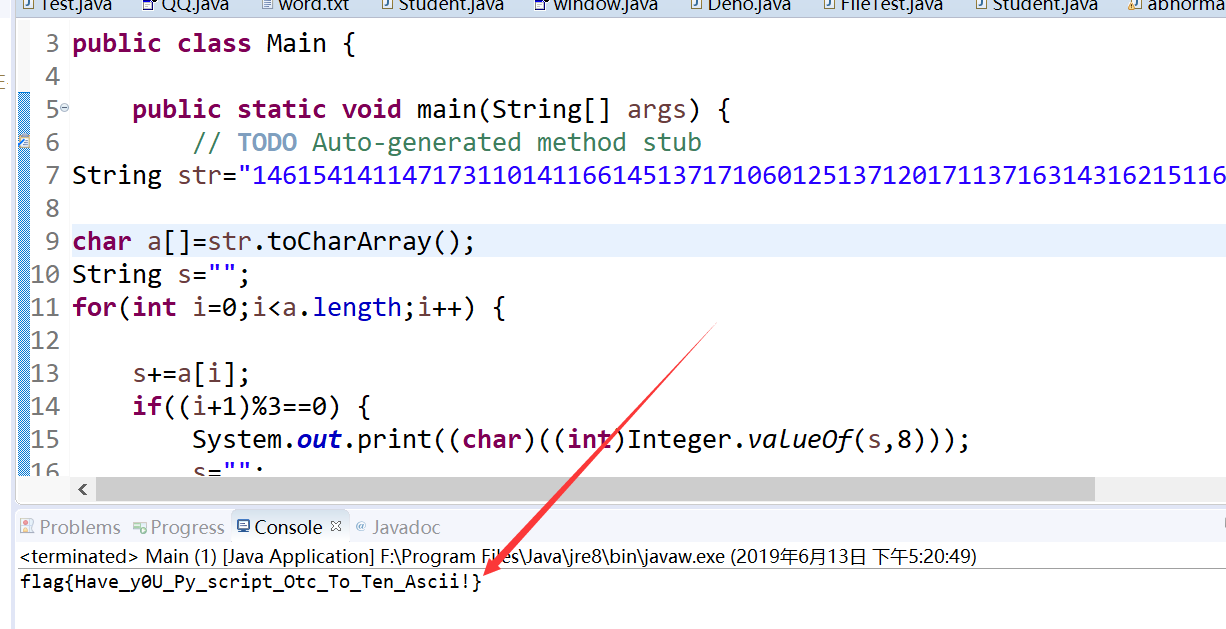Click line number 7 in the gutter
The height and width of the screenshot is (629, 1226).
pyautogui.click(x=52, y=176)
